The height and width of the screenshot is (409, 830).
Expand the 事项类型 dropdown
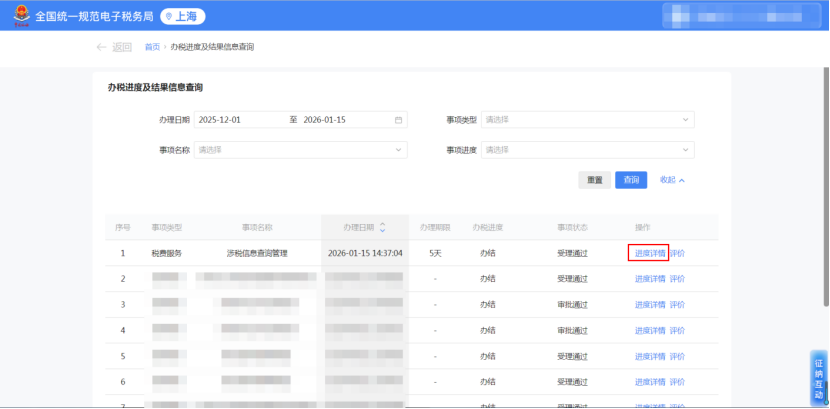[x=587, y=120]
